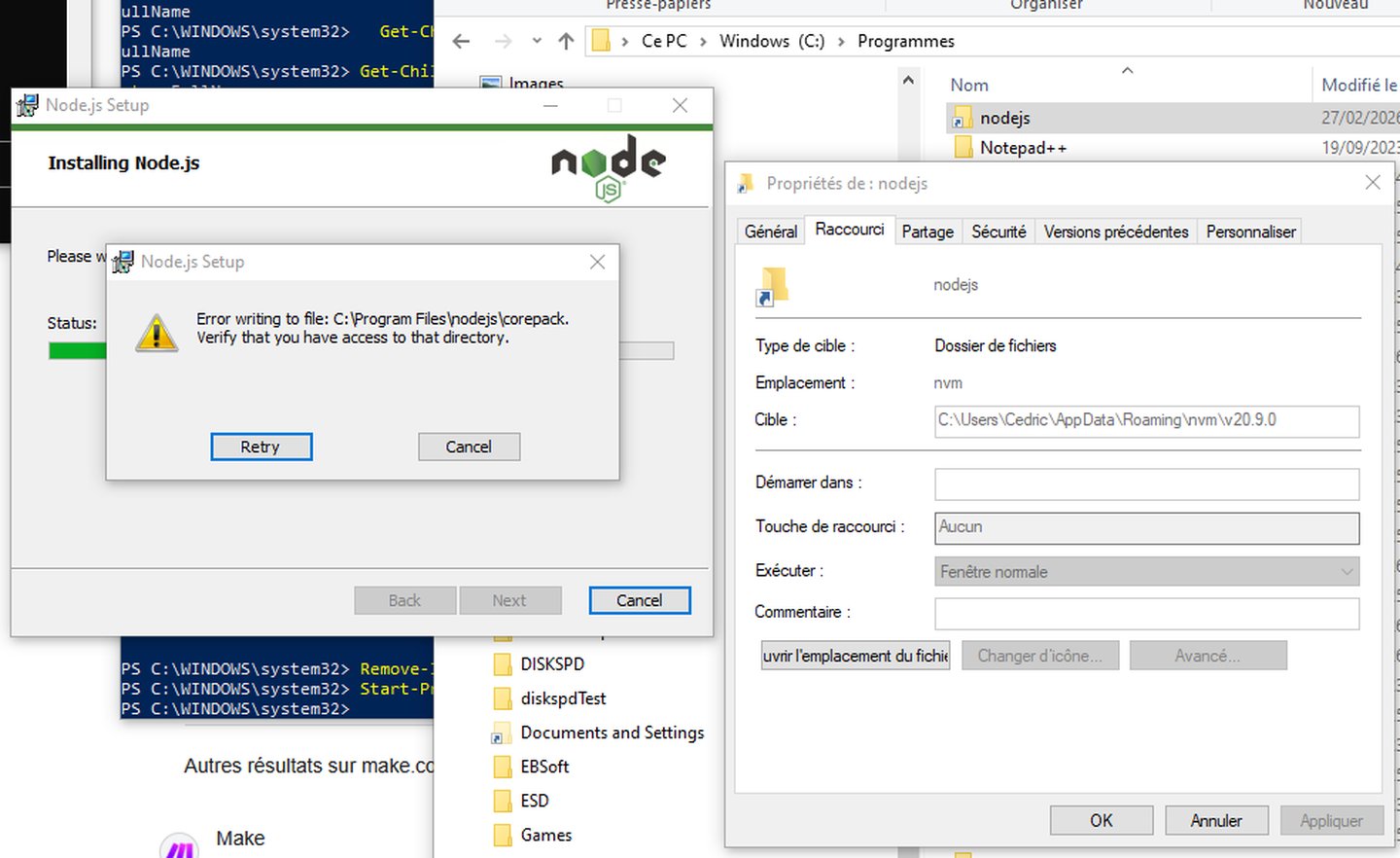Click the diskspdTest folder icon
This screenshot has width=1400, height=858.
(503, 698)
